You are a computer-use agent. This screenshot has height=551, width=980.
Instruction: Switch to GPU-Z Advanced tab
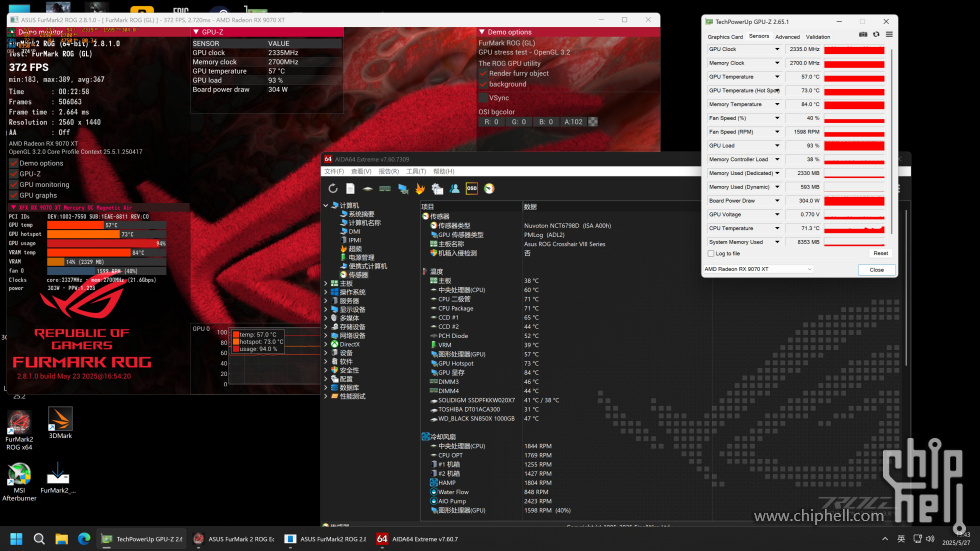tap(788, 37)
